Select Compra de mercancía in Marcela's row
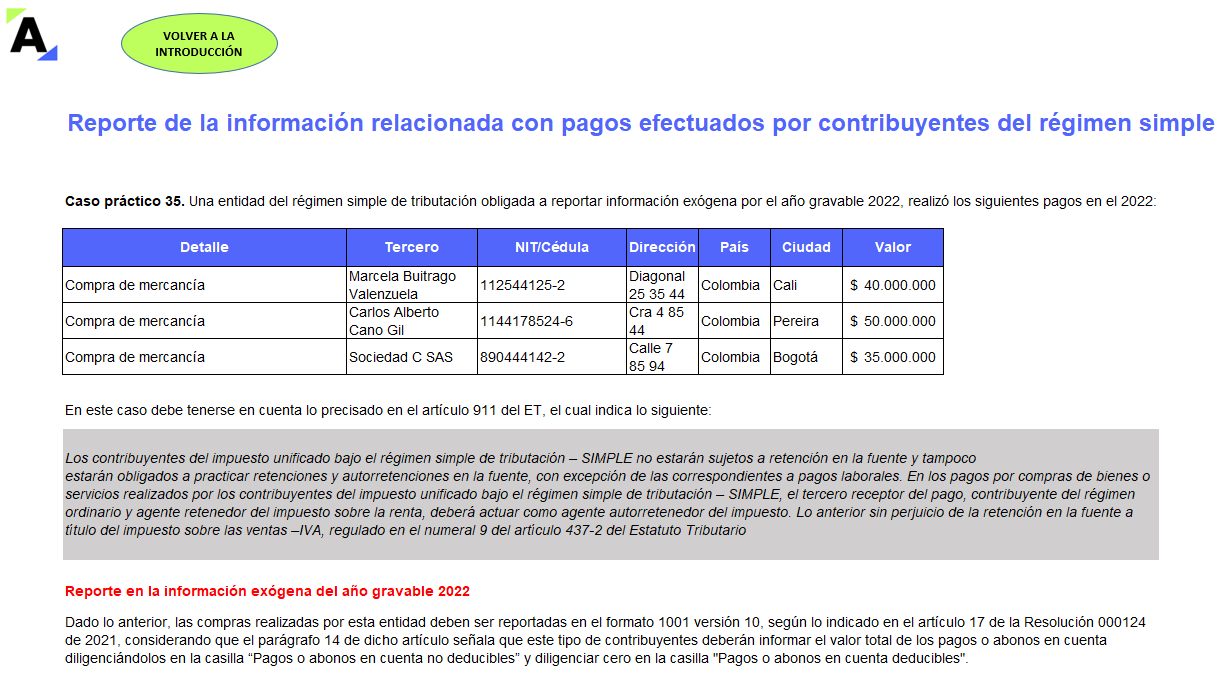Viewport: 1216px width, 674px height. [204, 285]
